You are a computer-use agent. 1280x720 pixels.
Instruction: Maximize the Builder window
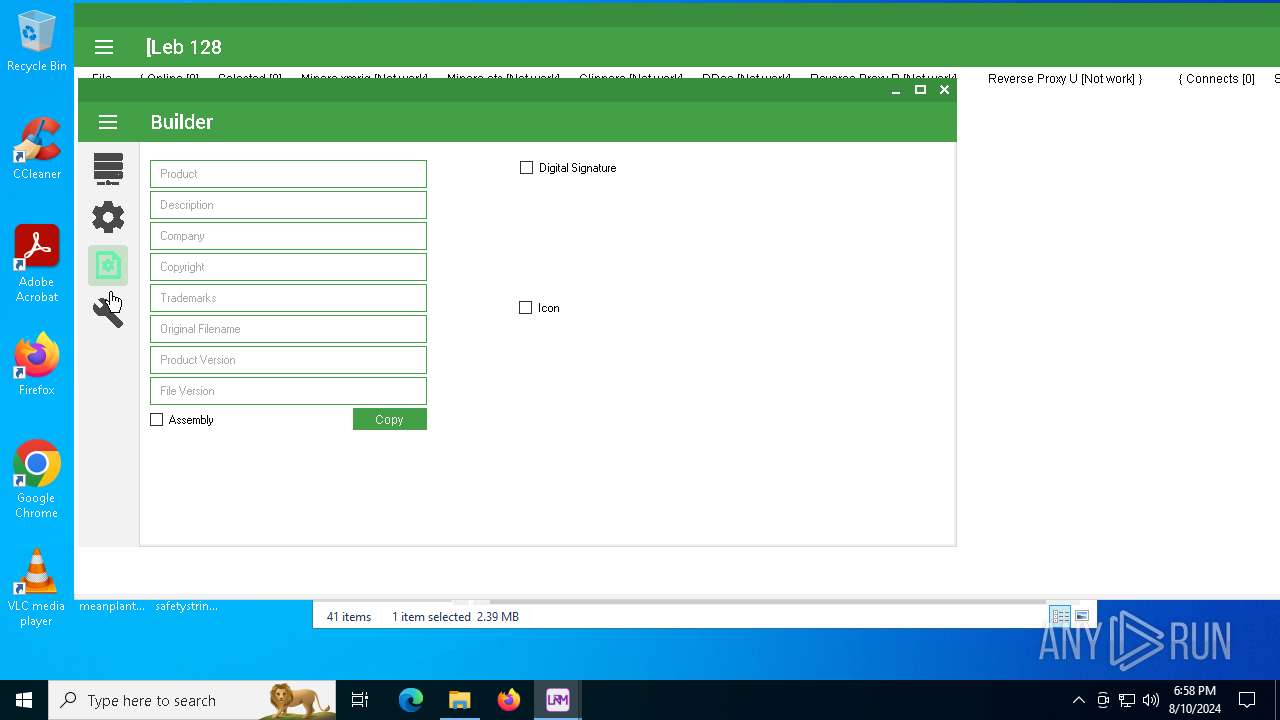coord(920,90)
